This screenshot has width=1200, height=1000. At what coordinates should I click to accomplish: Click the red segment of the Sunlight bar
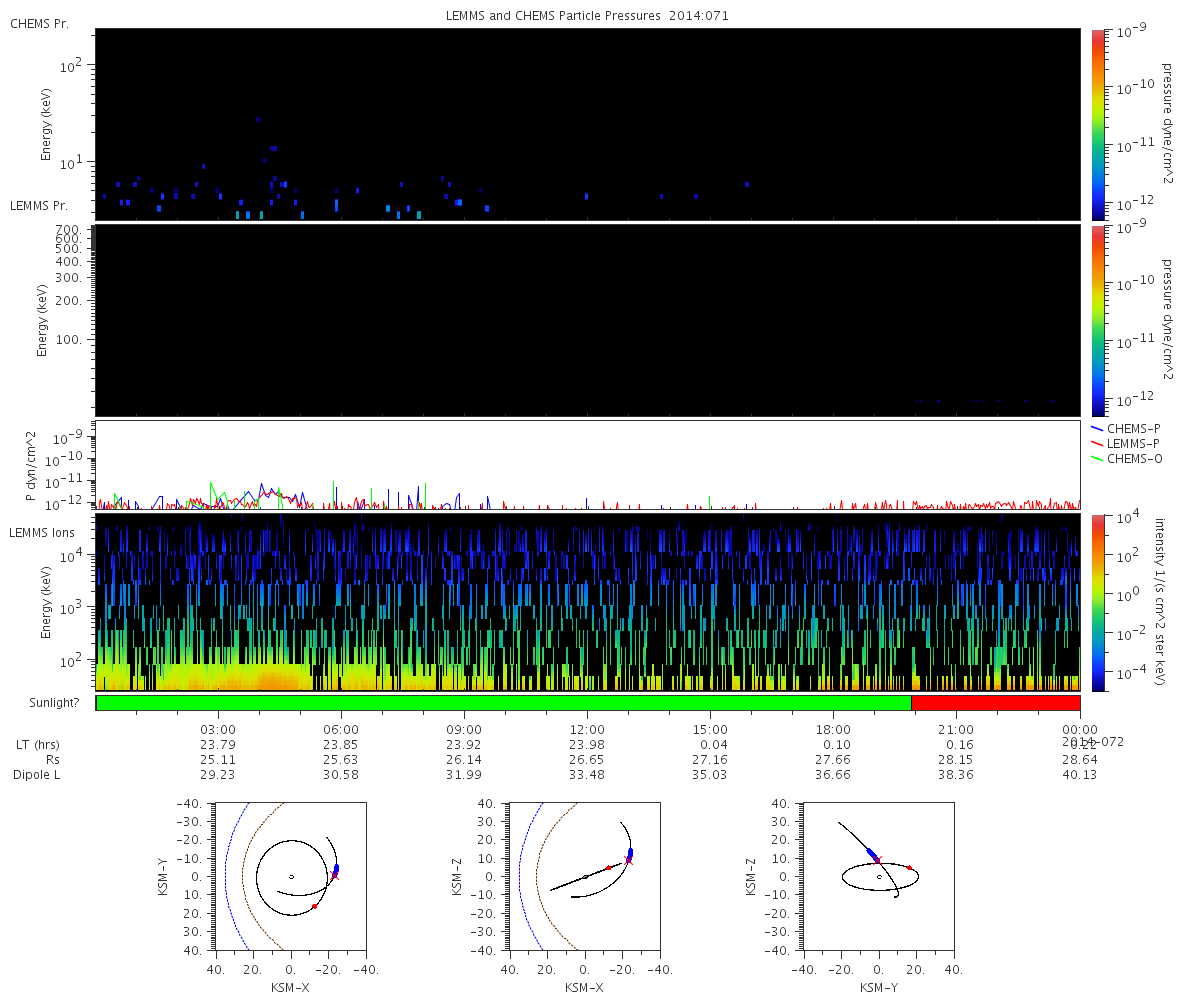click(995, 702)
